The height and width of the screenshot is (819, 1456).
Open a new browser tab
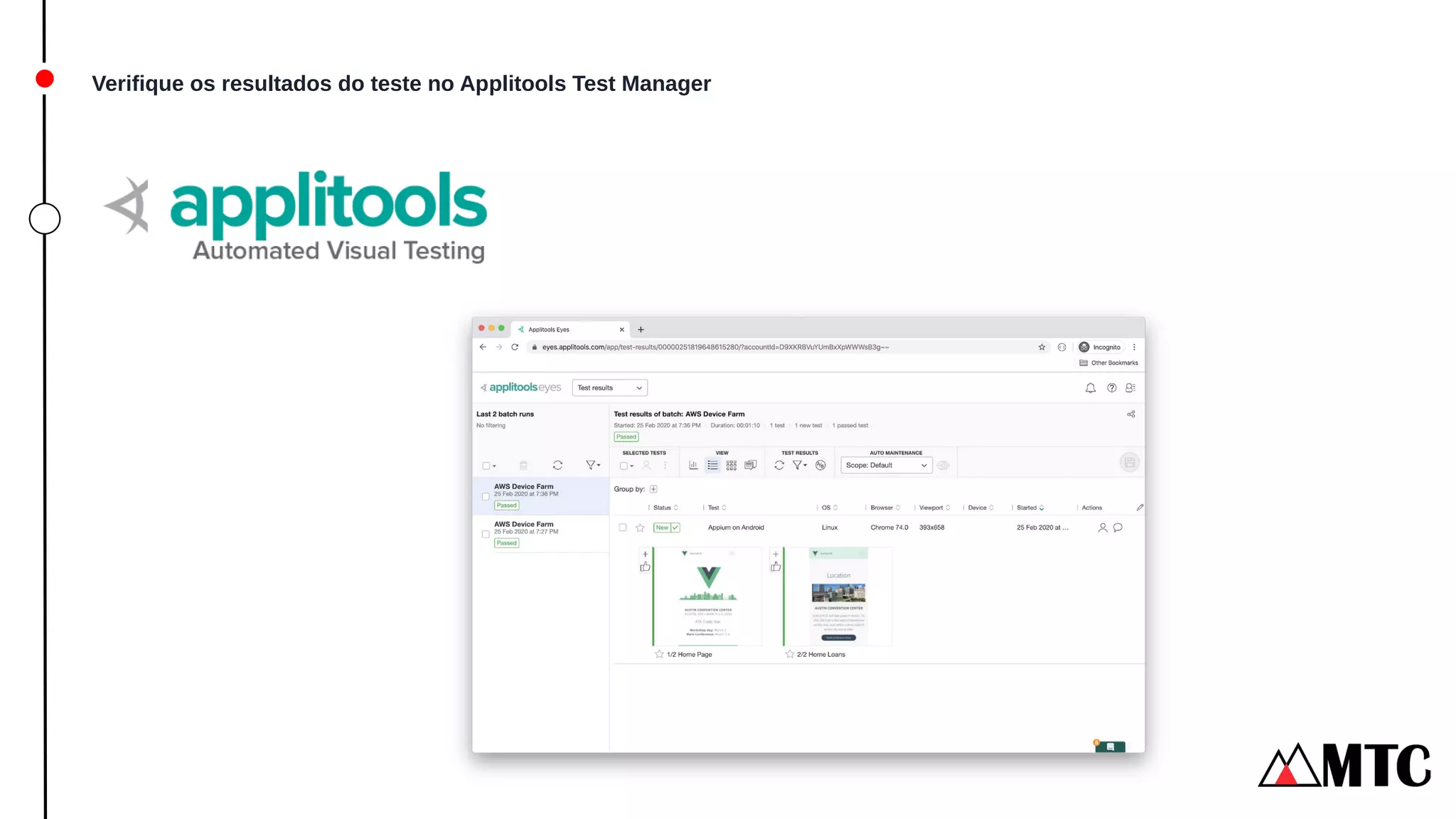(x=641, y=330)
